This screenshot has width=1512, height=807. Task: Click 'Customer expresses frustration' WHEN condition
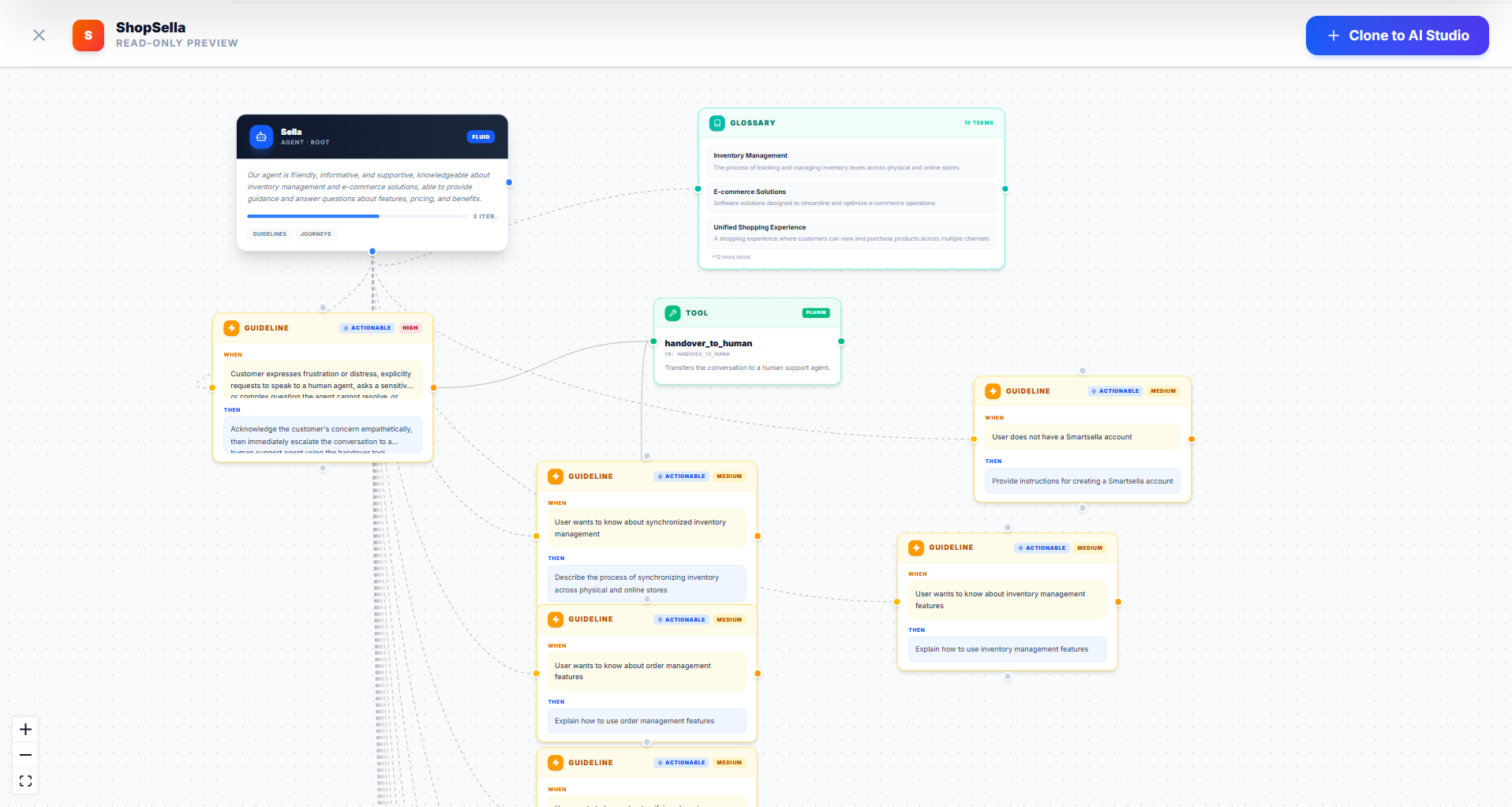point(323,381)
